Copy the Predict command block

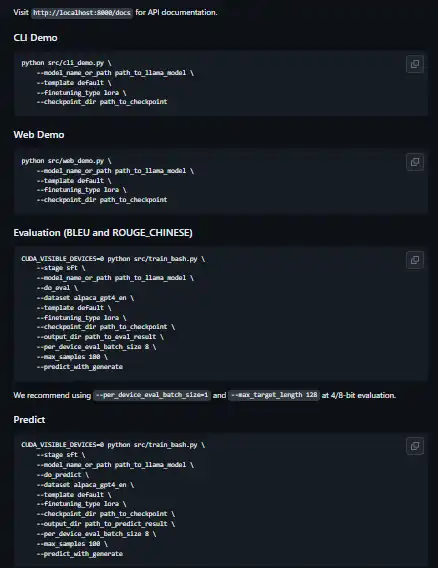point(415,446)
